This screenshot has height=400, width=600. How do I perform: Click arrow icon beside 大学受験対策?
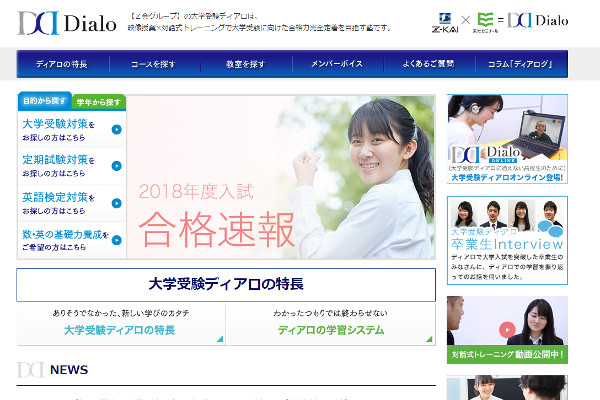(116, 129)
